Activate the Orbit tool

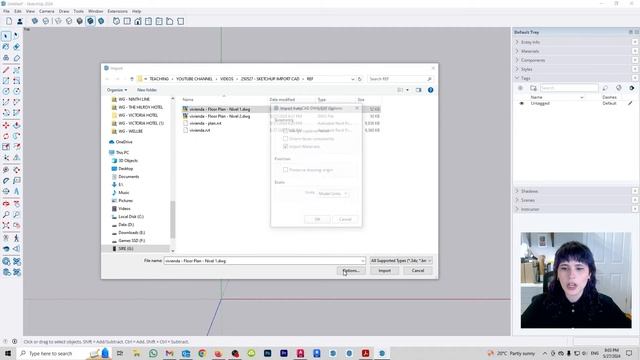pyautogui.click(x=6, y=204)
